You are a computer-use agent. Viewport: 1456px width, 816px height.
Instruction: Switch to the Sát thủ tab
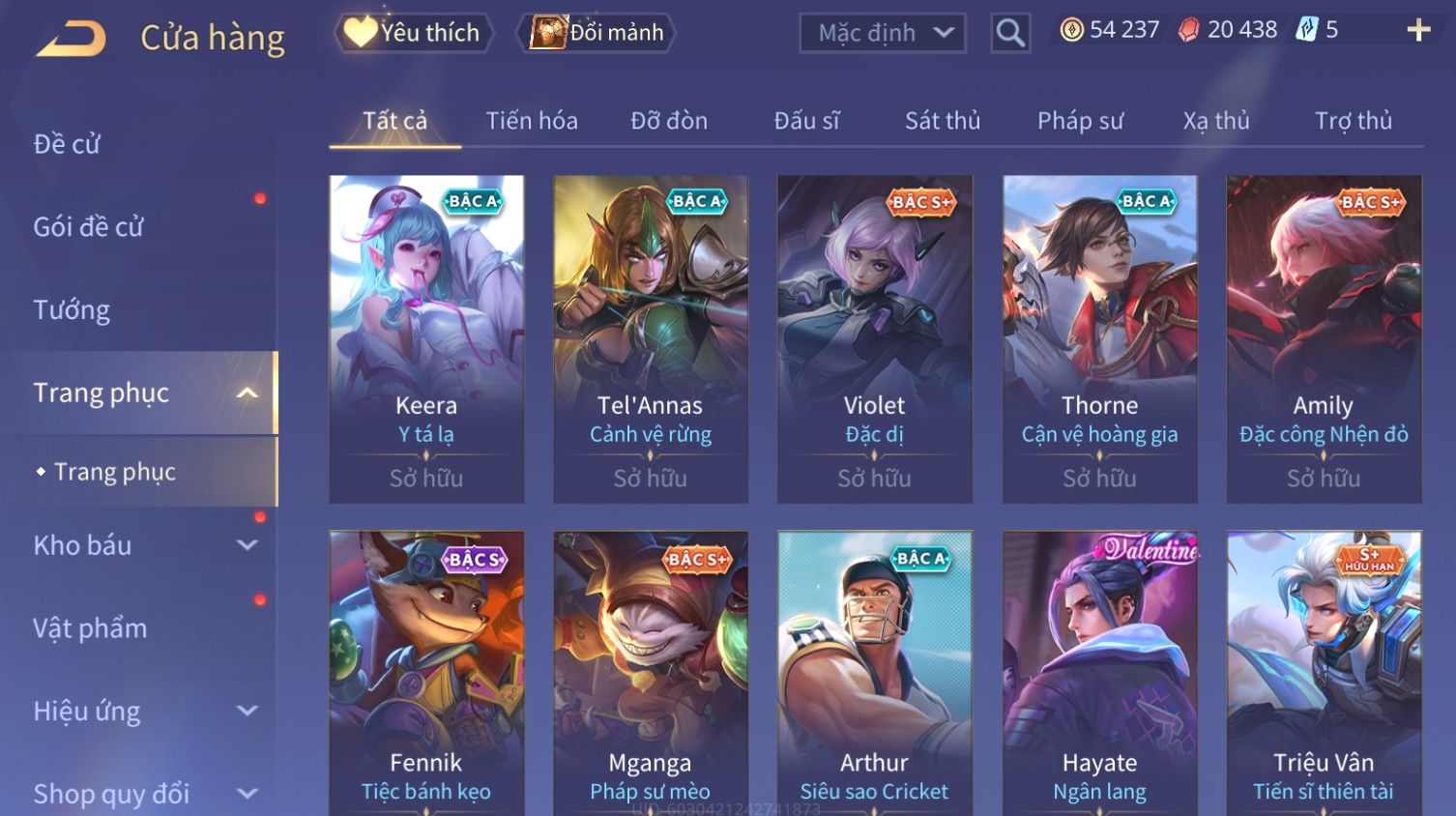(x=943, y=121)
